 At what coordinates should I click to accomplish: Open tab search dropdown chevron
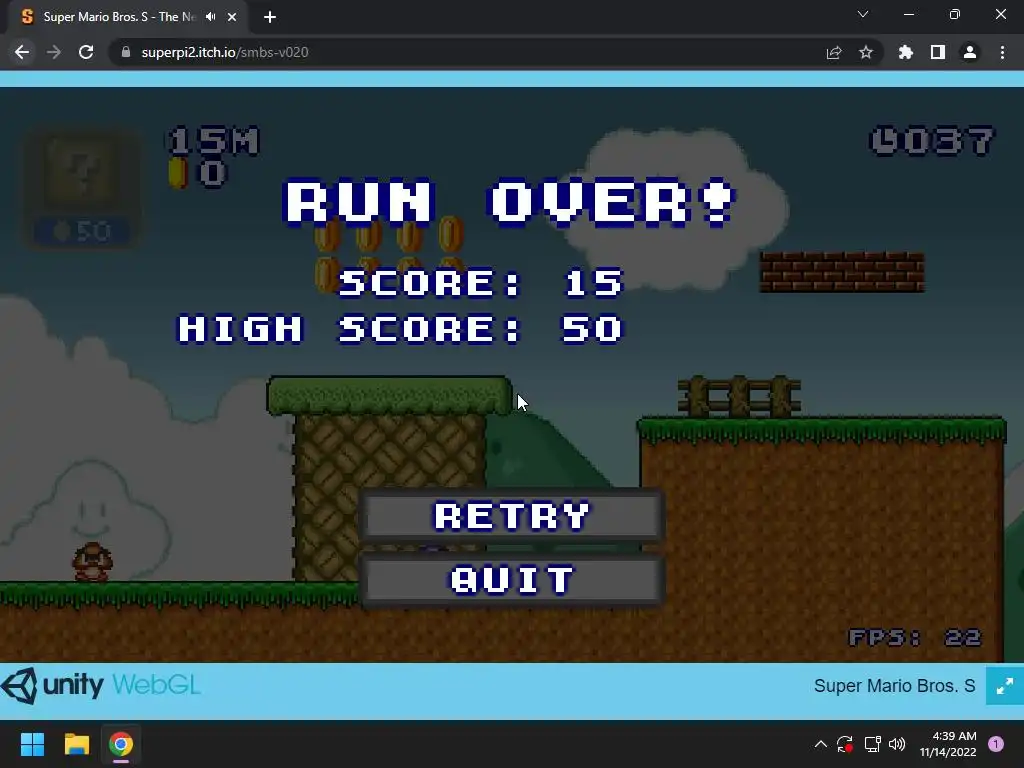(x=863, y=14)
